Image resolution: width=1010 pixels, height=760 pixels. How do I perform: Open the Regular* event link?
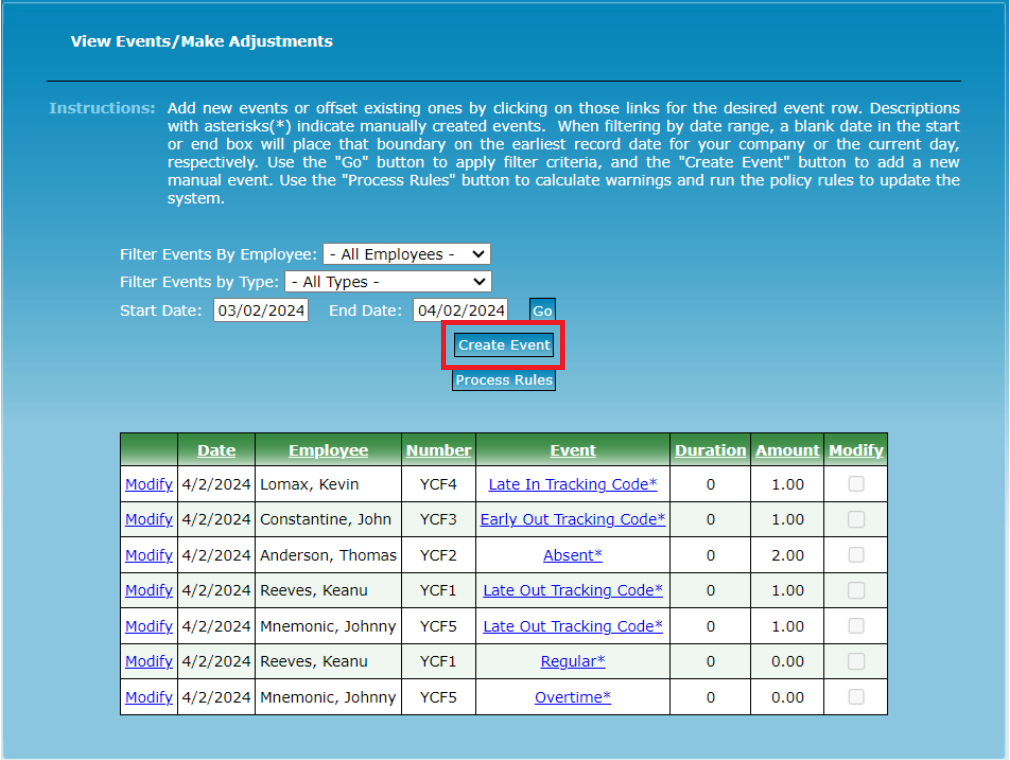tap(573, 661)
